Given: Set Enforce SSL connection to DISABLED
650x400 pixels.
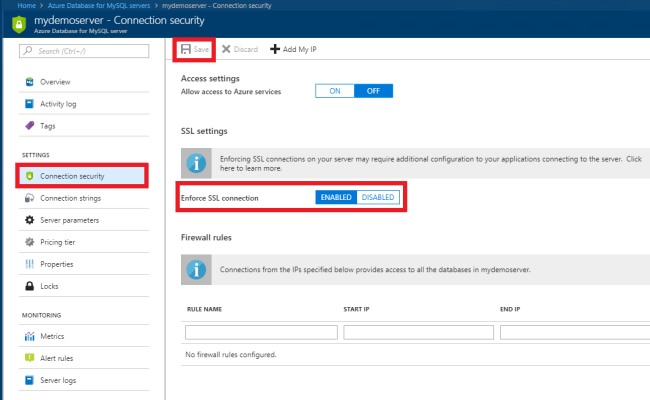Looking at the screenshot, I should tap(378, 197).
